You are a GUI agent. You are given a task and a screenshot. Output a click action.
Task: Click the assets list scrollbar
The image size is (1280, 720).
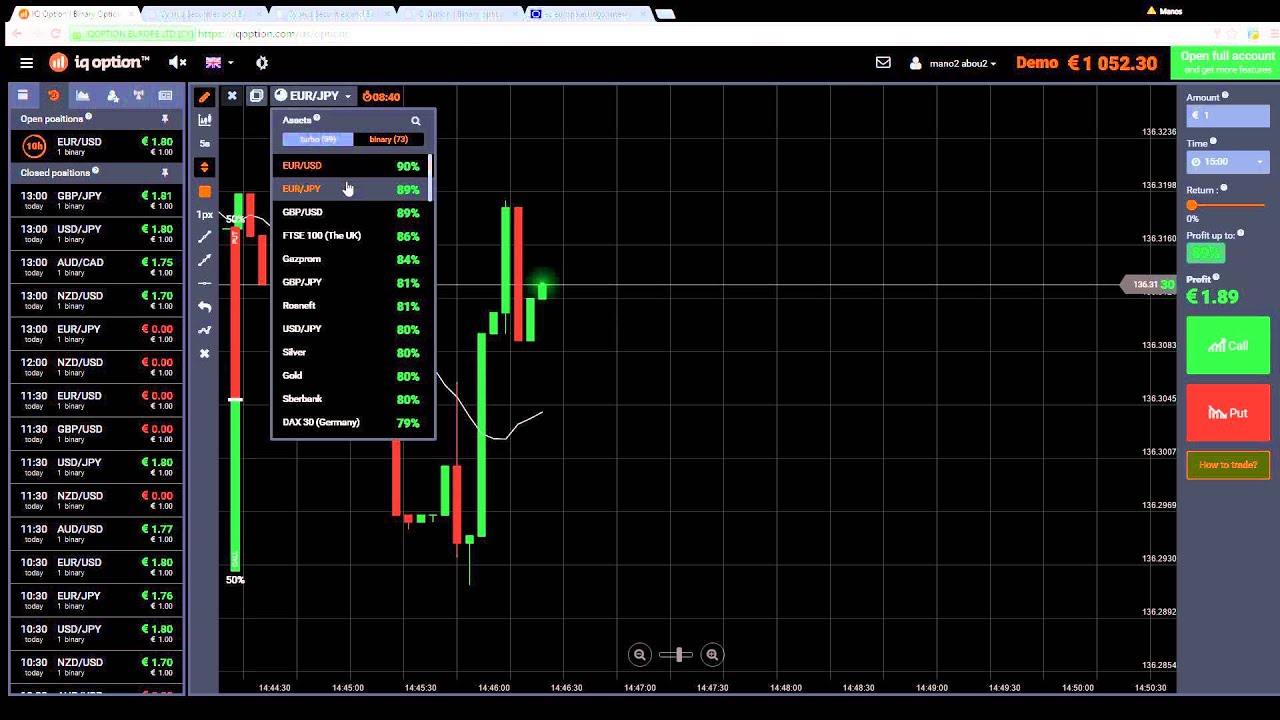430,177
